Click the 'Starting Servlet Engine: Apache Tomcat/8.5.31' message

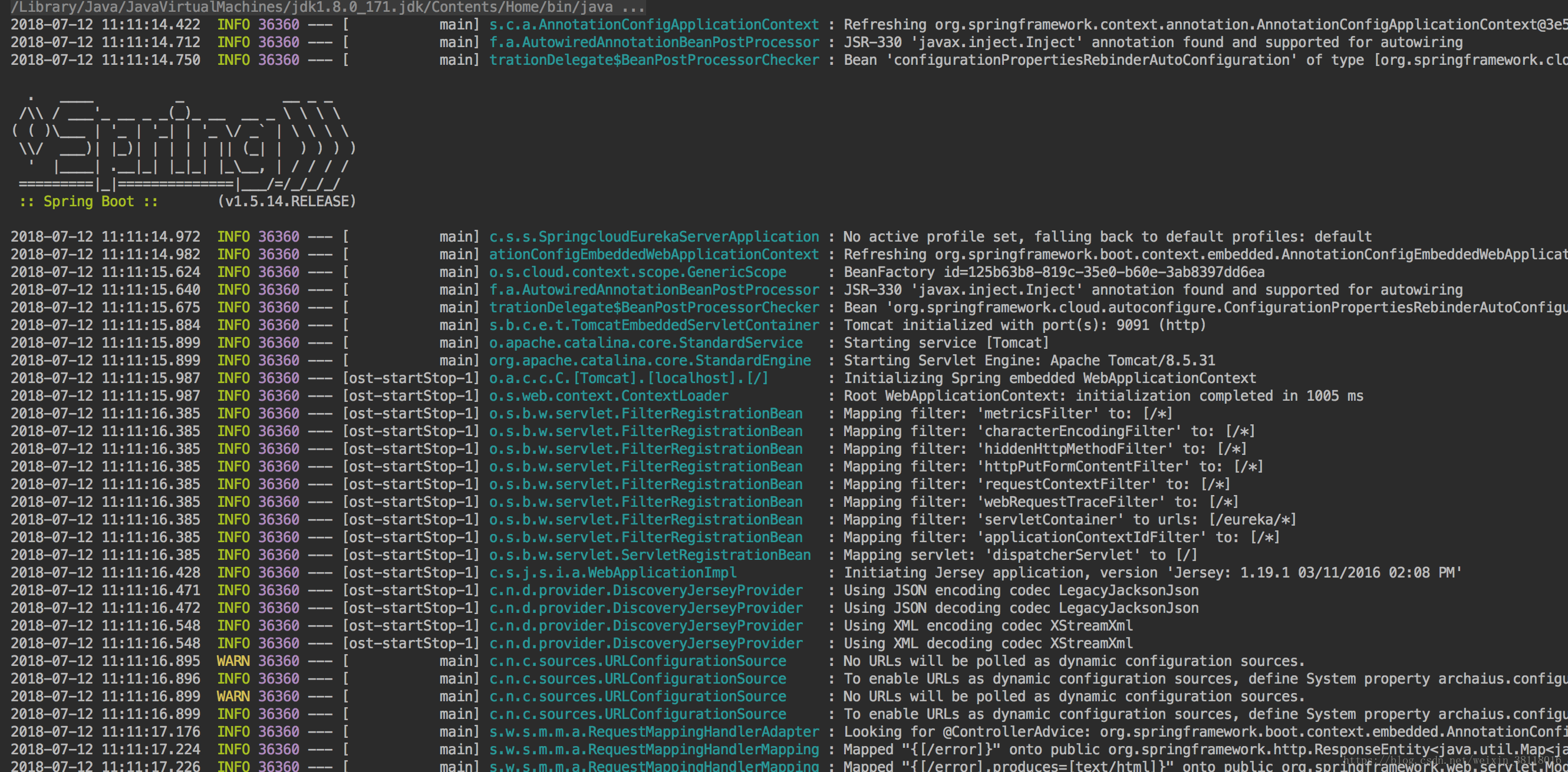(x=1029, y=360)
